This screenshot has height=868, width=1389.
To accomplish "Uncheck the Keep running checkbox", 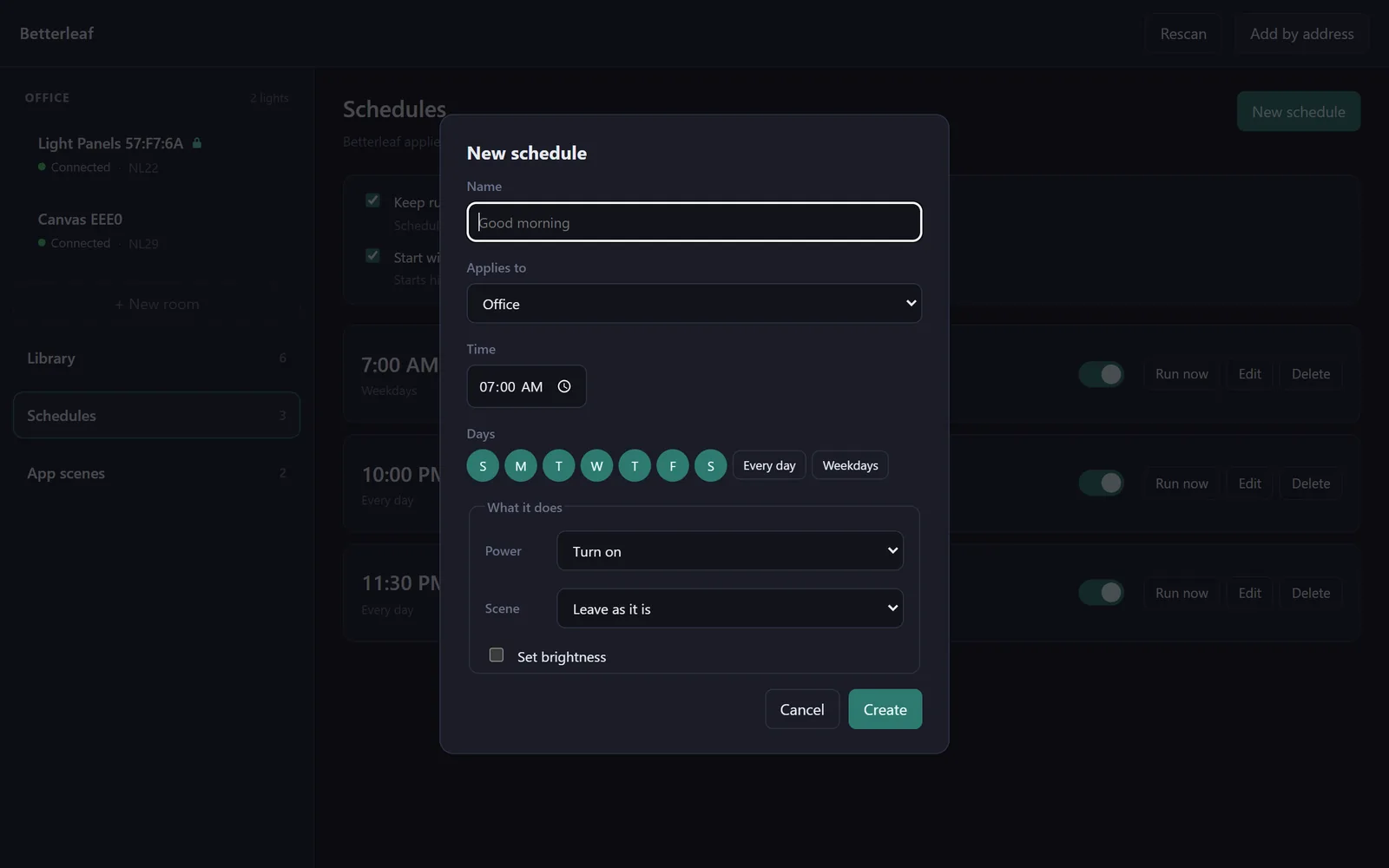I will tap(372, 201).
